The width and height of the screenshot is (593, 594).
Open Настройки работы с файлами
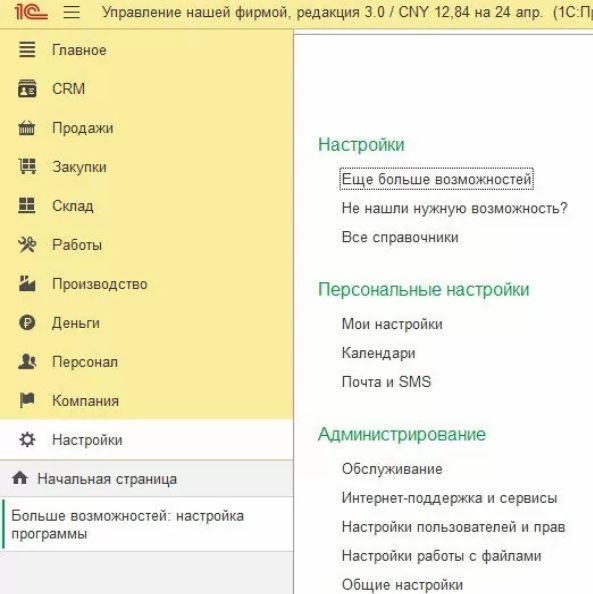click(441, 556)
